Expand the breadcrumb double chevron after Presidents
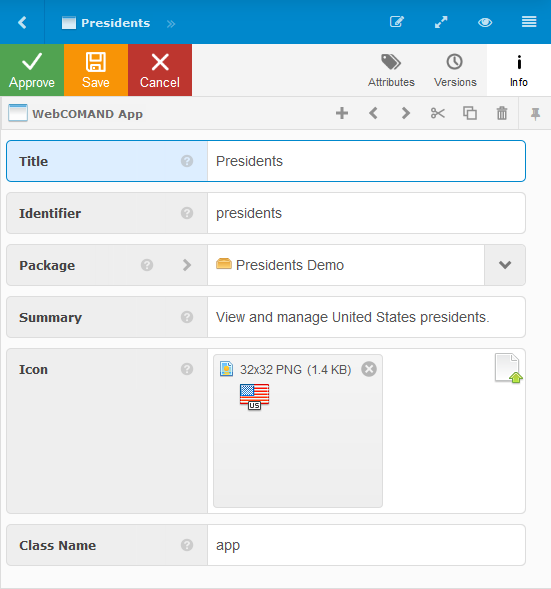The image size is (551, 589). (171, 24)
